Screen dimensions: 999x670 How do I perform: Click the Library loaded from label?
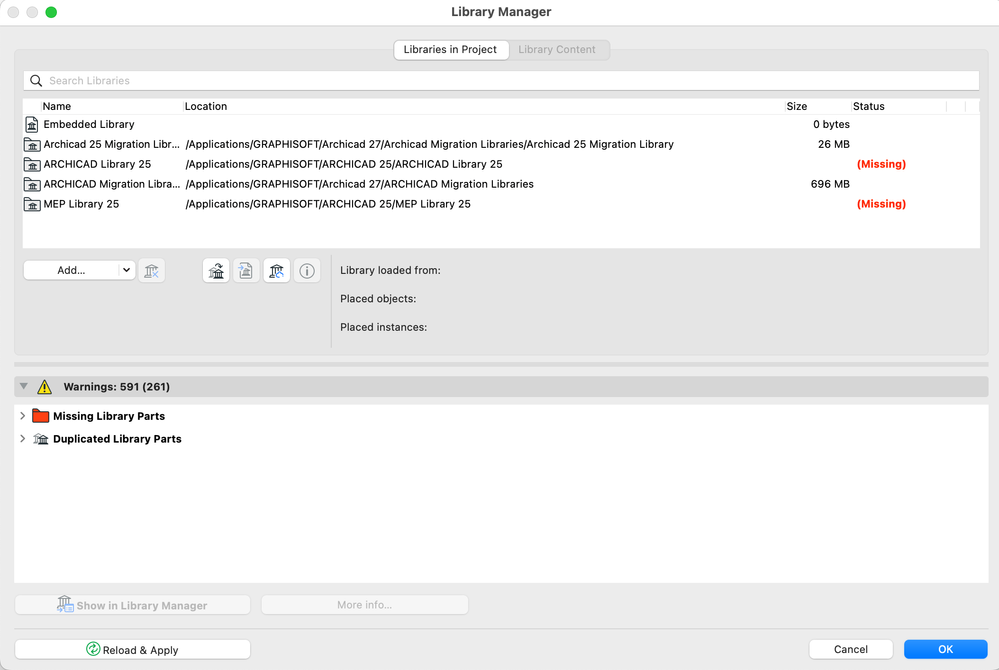[x=390, y=270]
